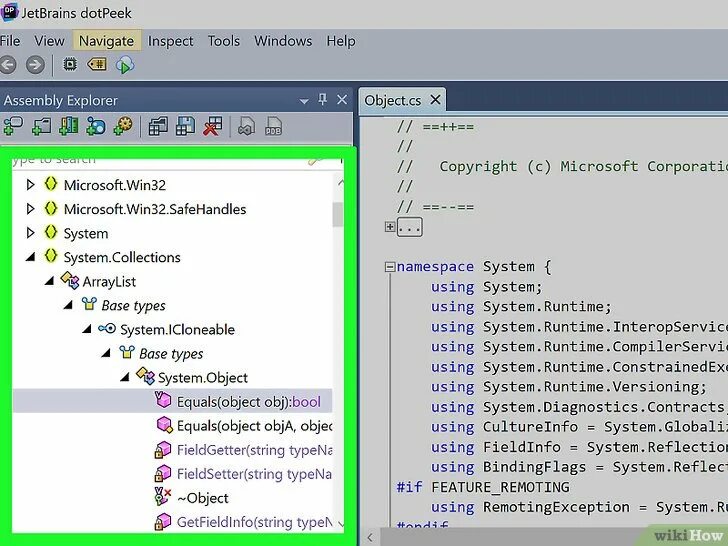
Task: Click the FEATURE_REMOTING text in code
Action: tap(500, 487)
